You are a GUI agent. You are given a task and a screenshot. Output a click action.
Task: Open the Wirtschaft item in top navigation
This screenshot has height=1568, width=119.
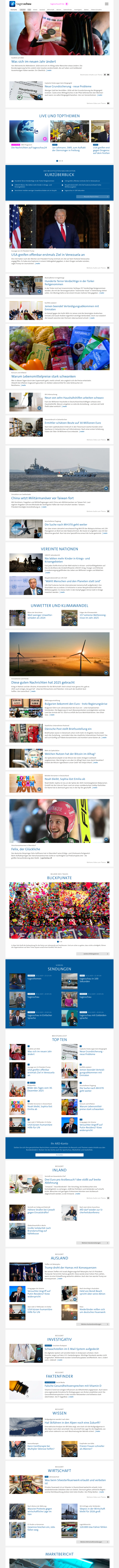pos(50,10)
